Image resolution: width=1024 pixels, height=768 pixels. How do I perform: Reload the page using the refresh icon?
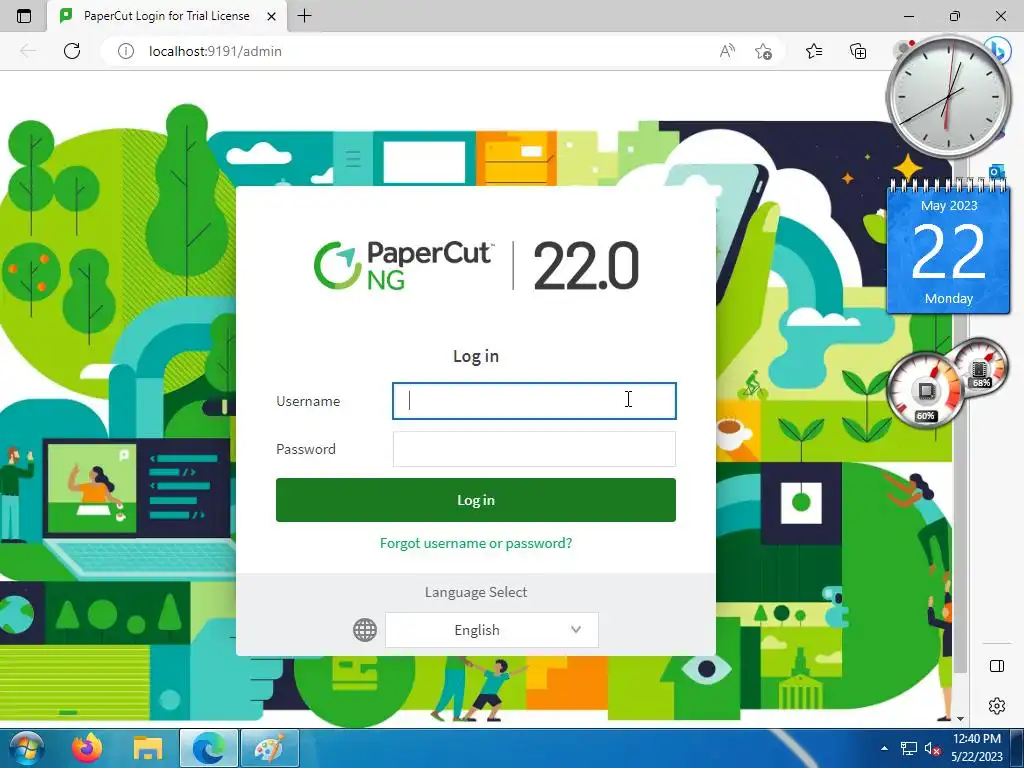(72, 51)
